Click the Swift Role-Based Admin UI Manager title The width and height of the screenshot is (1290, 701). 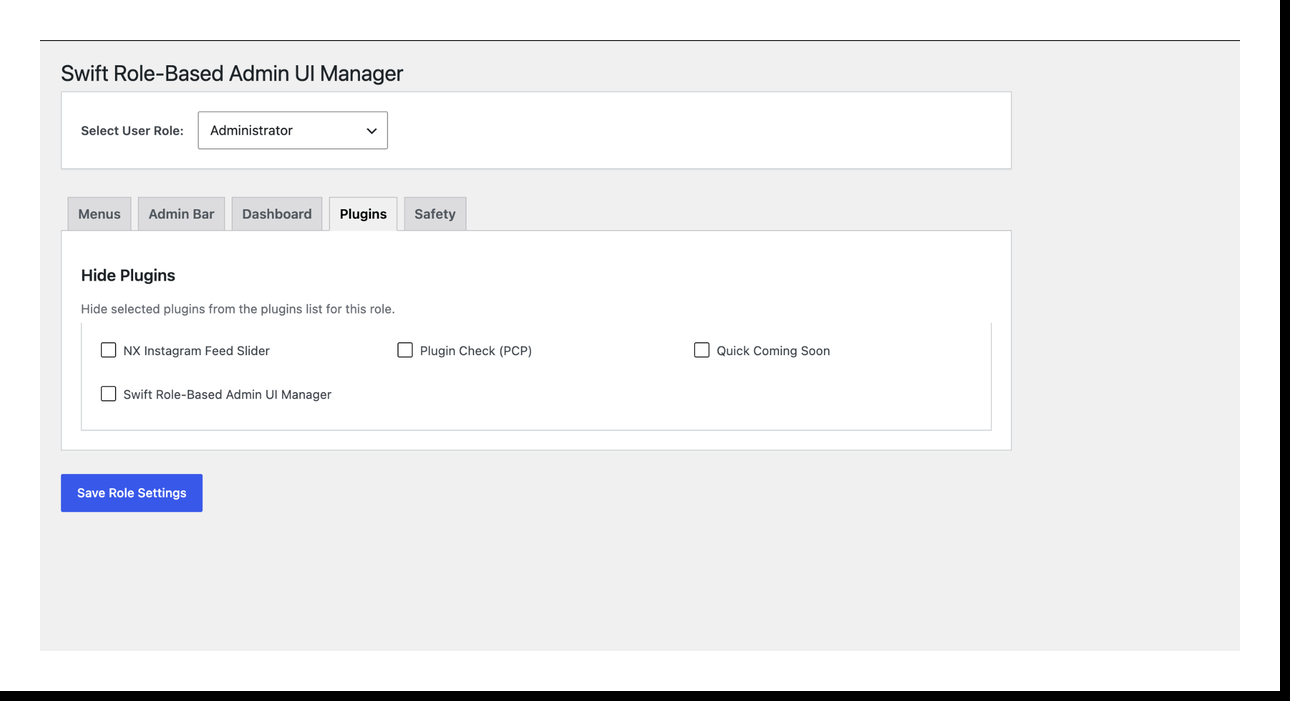(231, 73)
